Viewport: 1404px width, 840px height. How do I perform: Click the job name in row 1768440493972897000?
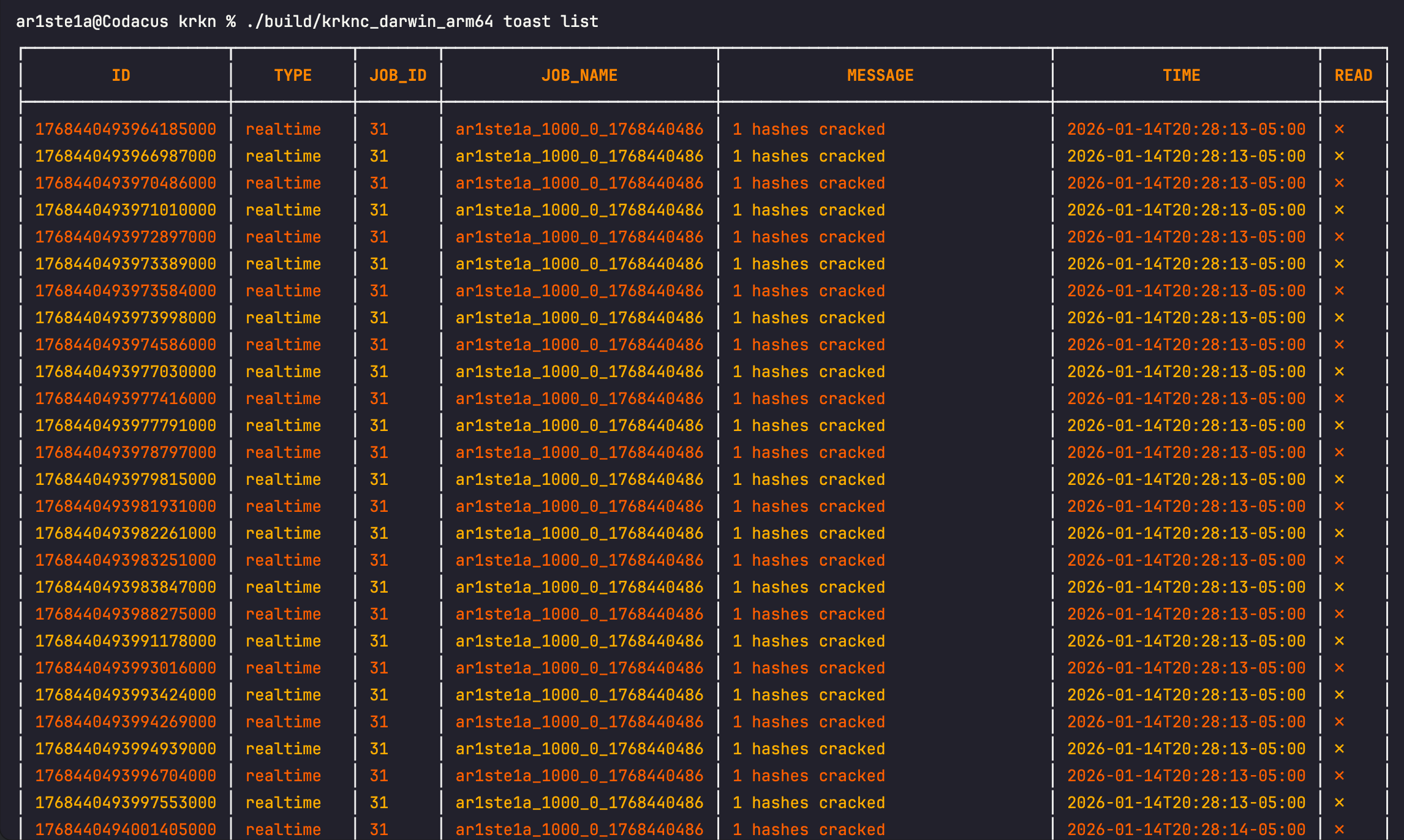579,237
